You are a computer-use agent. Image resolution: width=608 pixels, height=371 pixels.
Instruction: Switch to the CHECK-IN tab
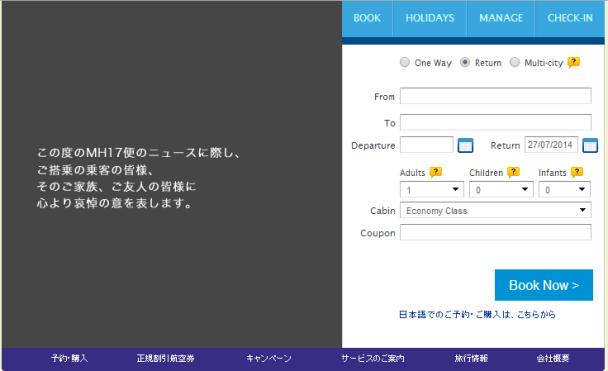pos(570,18)
